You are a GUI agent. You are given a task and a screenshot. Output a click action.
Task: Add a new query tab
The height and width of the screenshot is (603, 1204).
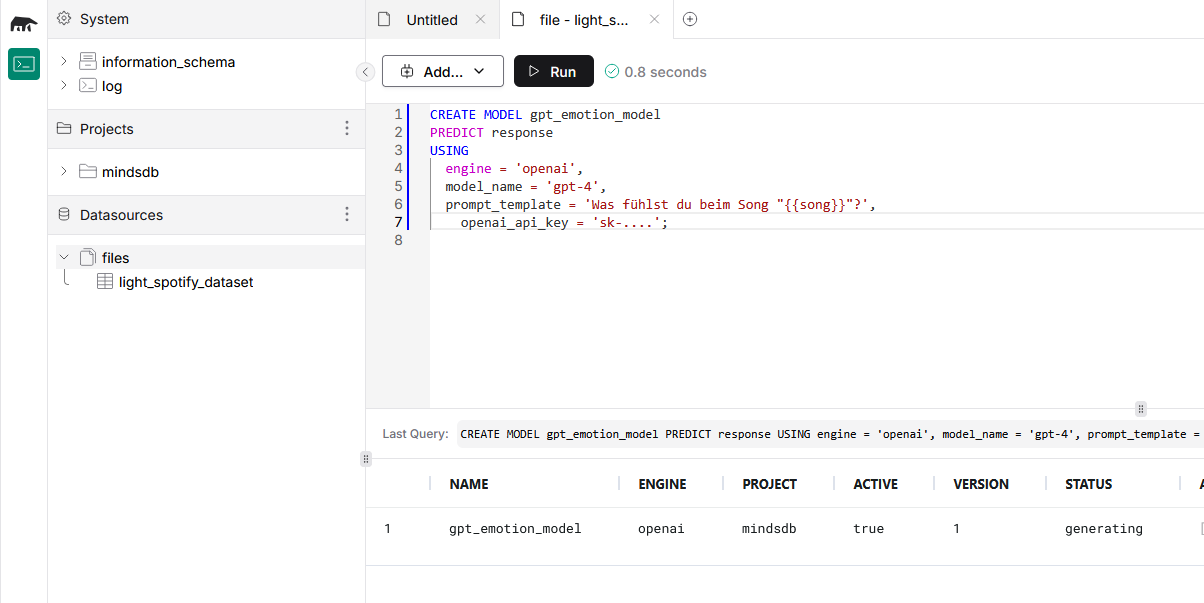tap(689, 19)
